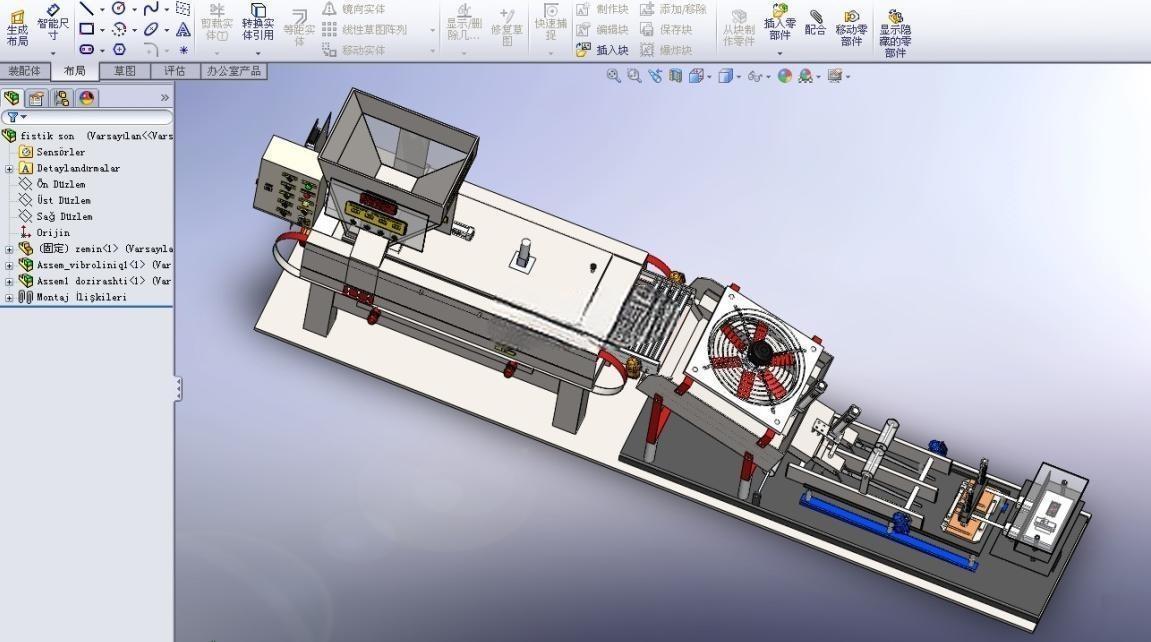
Task: Collapse the feature tree panel using double chevron
Action: pyautogui.click(x=165, y=98)
